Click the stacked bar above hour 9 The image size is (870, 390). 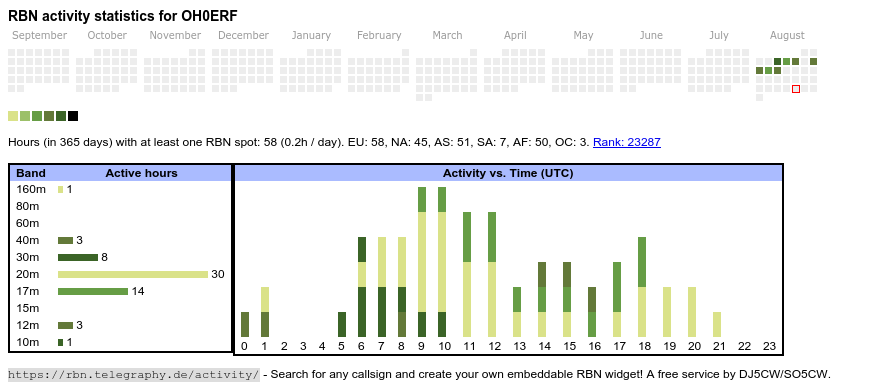tap(422, 262)
